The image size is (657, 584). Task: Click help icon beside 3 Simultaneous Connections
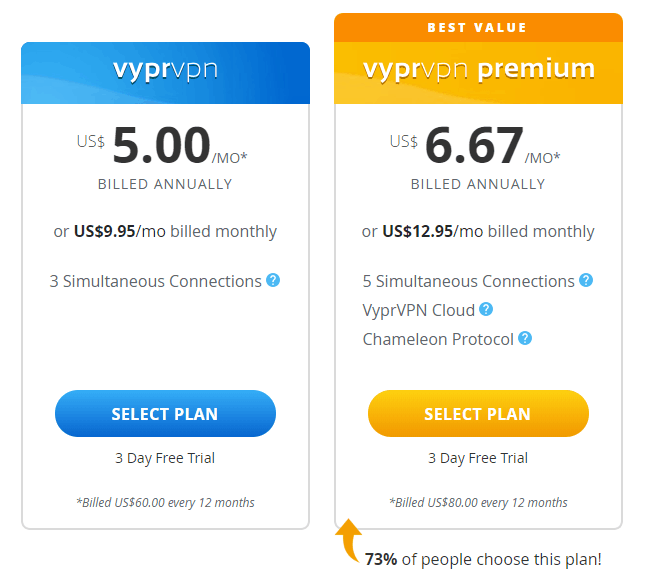coord(273,280)
